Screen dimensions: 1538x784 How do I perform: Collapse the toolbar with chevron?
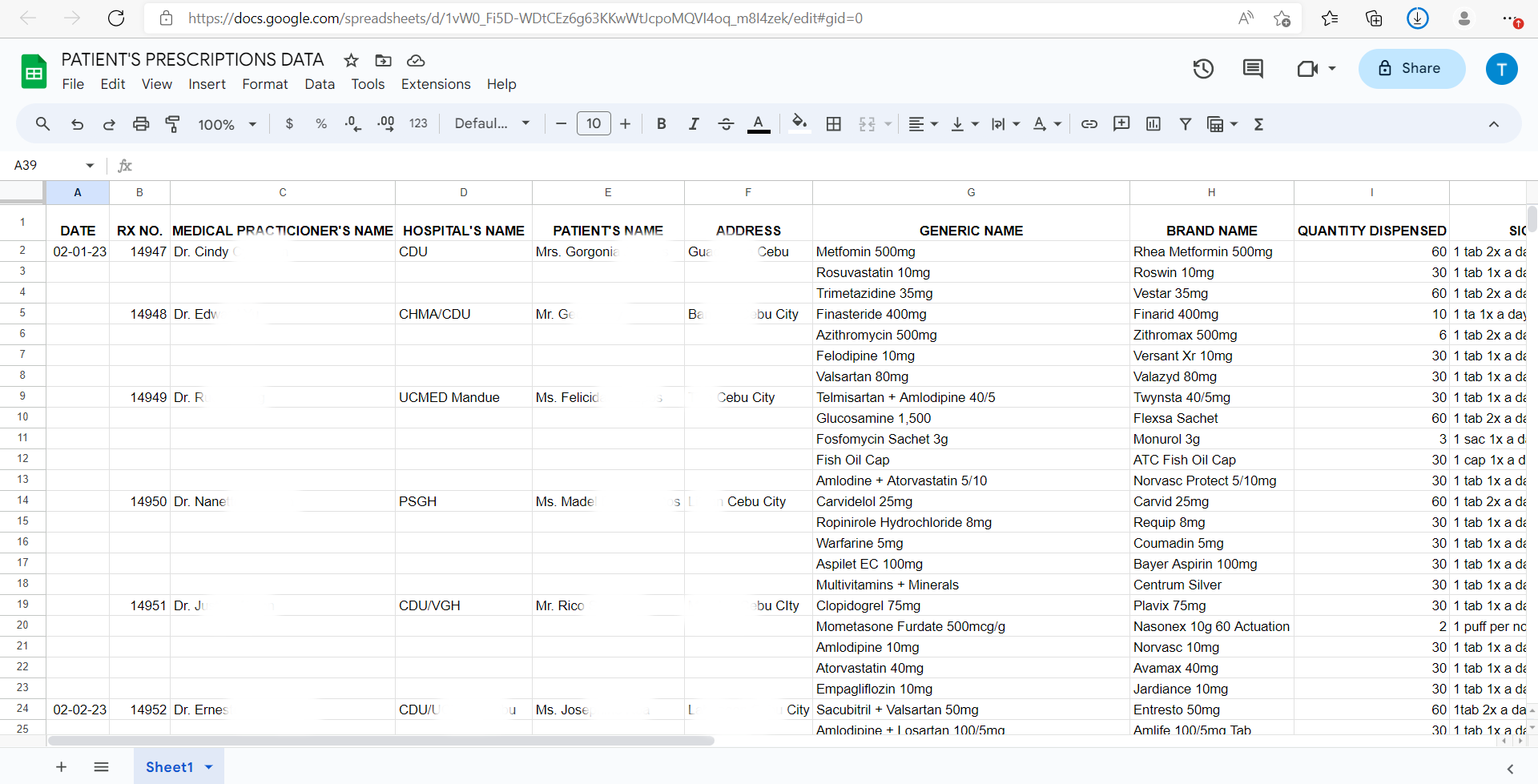click(x=1494, y=124)
